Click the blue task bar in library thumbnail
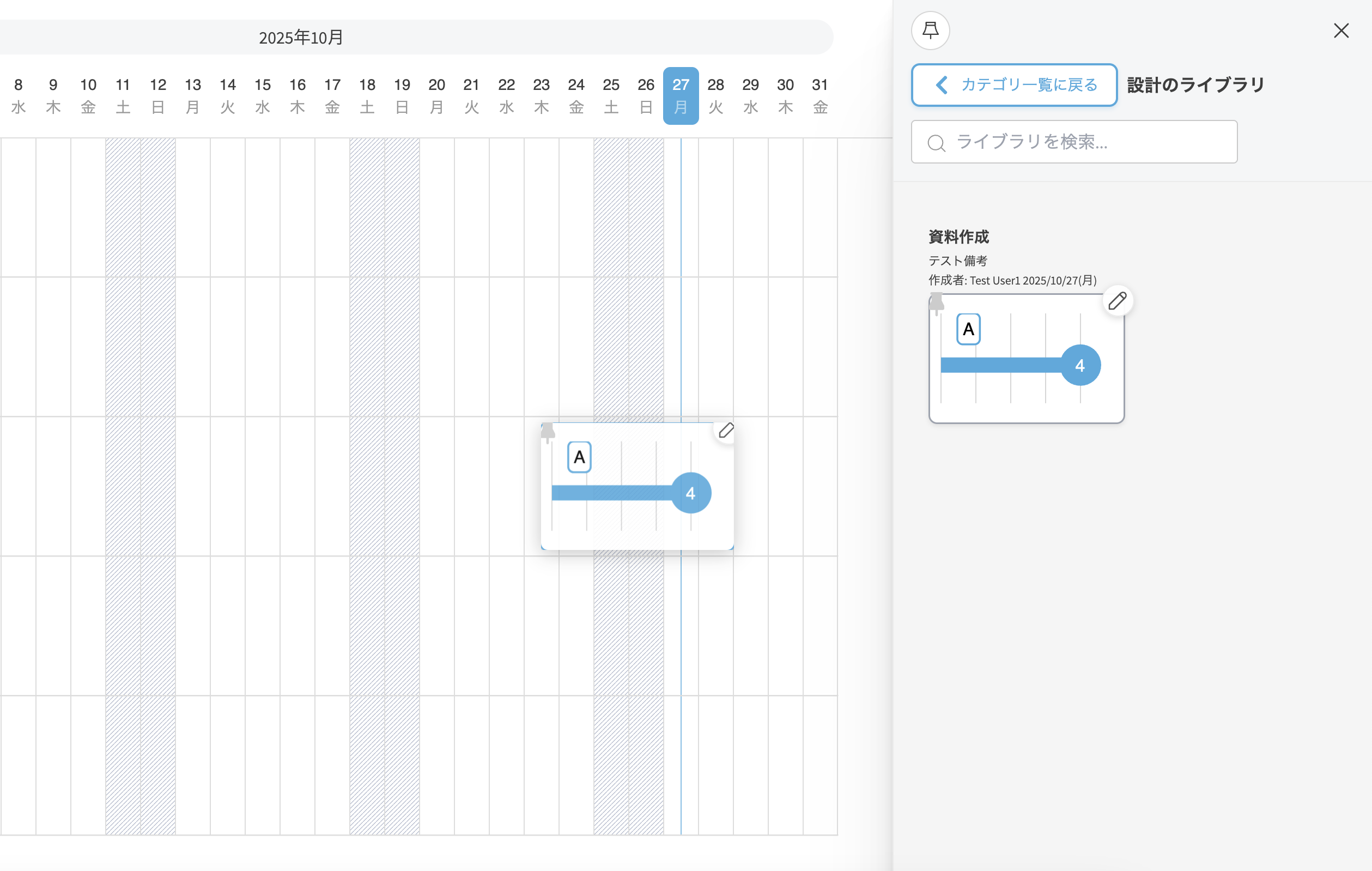Image resolution: width=1372 pixels, height=871 pixels. coord(1000,365)
